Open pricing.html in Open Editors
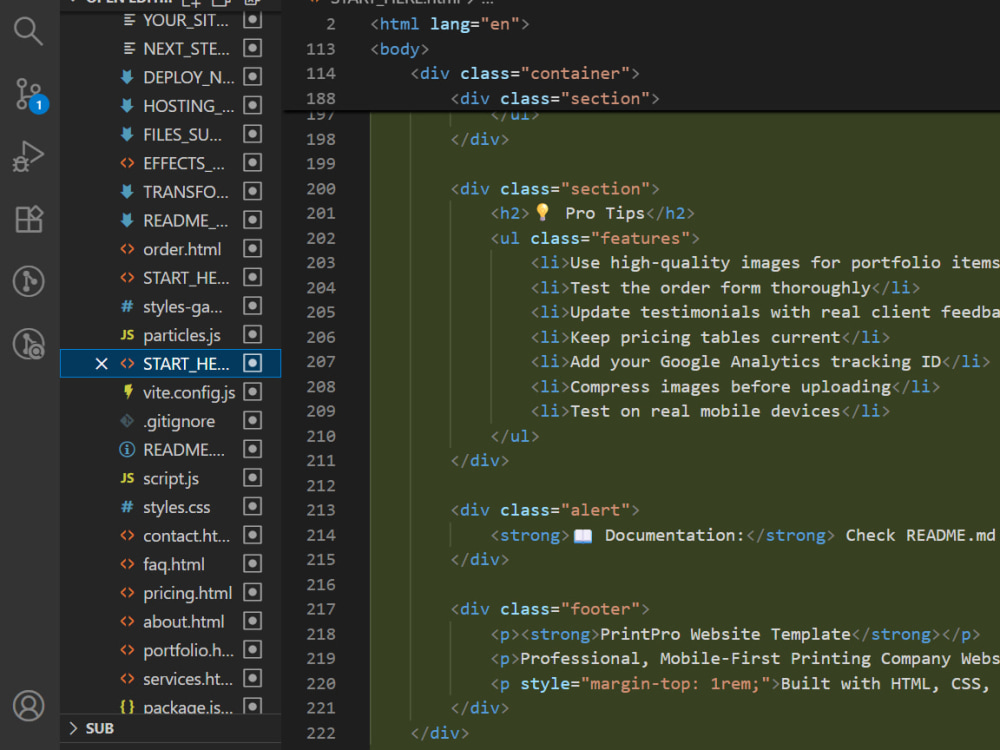The height and width of the screenshot is (750, 1000). [170, 593]
